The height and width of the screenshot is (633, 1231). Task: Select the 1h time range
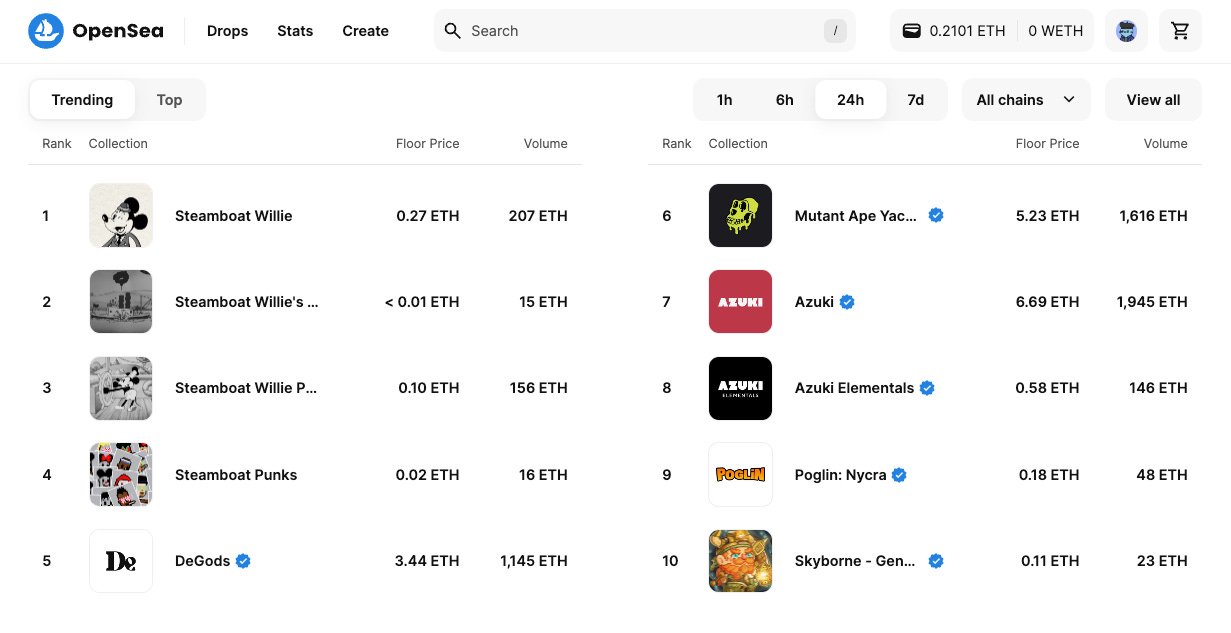click(725, 100)
